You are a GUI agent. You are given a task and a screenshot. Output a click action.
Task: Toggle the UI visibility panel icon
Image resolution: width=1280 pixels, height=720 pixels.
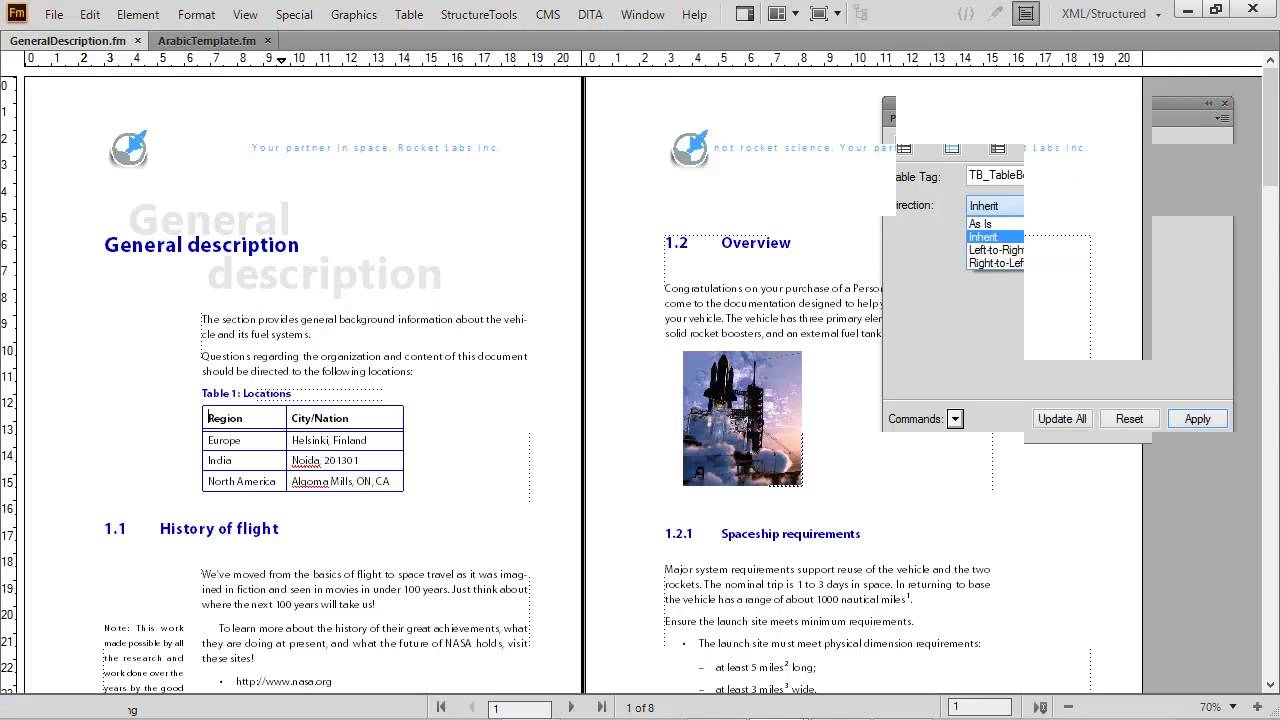pos(744,14)
